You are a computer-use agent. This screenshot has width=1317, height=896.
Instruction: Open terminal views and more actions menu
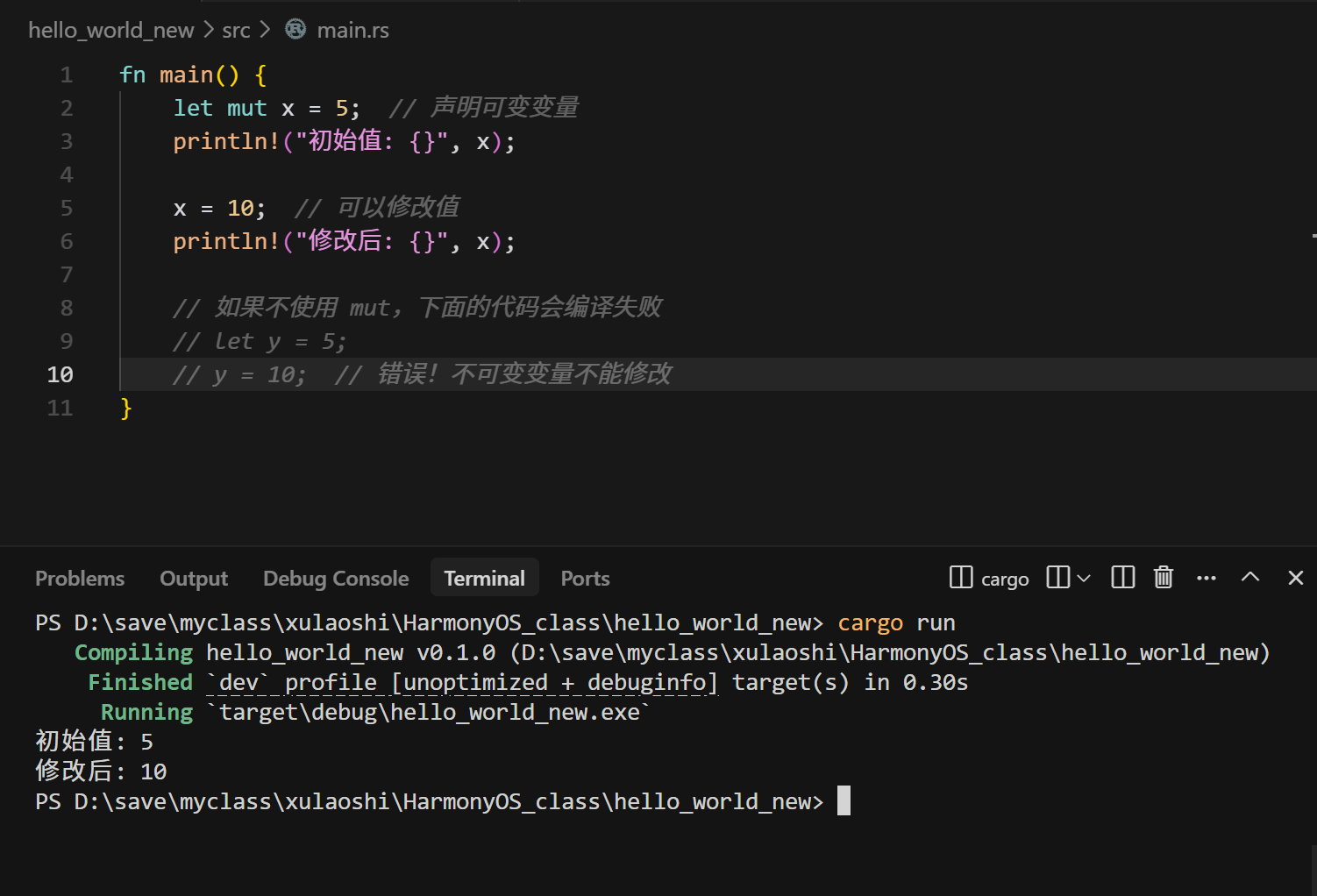click(x=1207, y=578)
